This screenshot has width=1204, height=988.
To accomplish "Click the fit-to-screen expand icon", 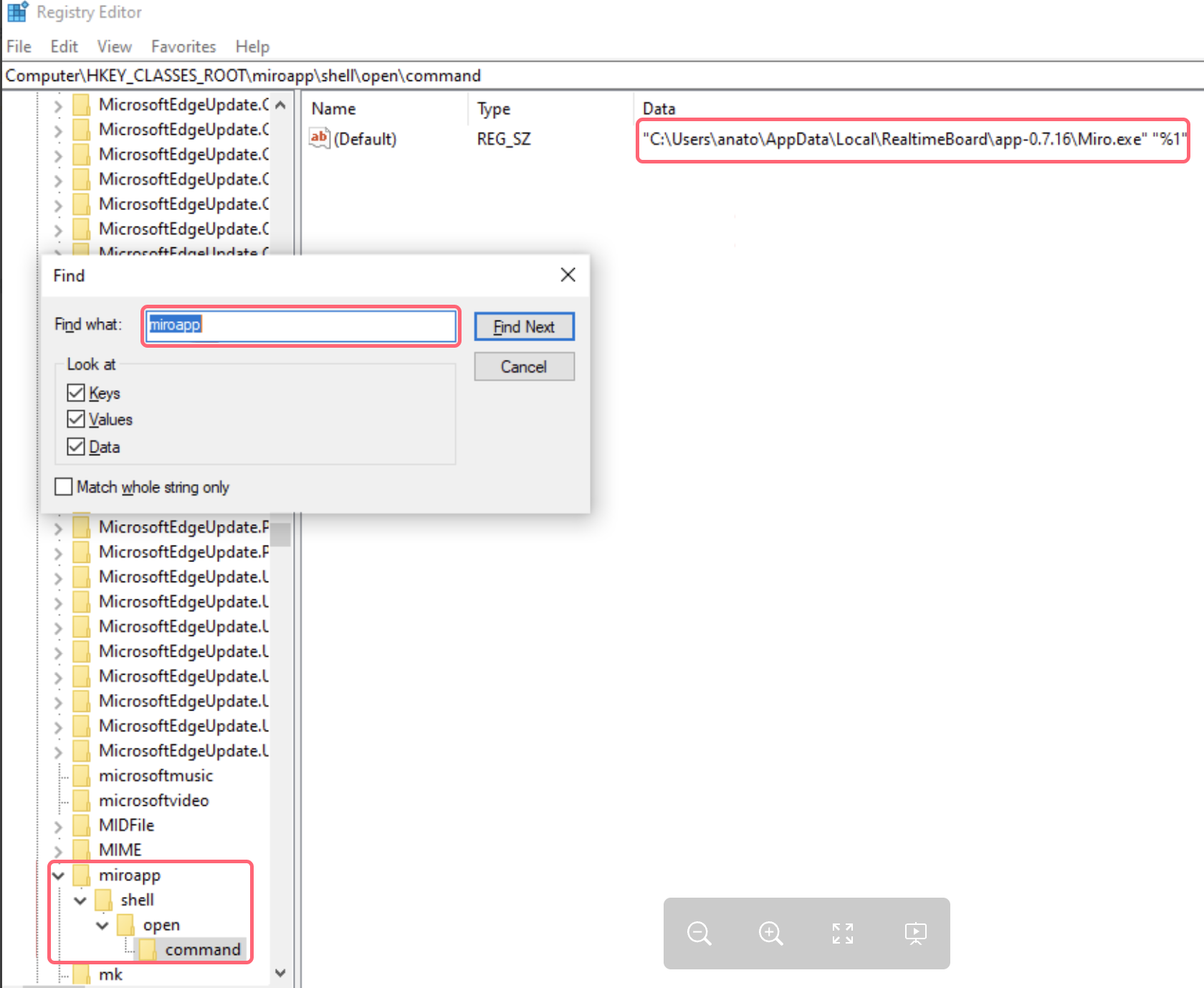I will pos(843,934).
